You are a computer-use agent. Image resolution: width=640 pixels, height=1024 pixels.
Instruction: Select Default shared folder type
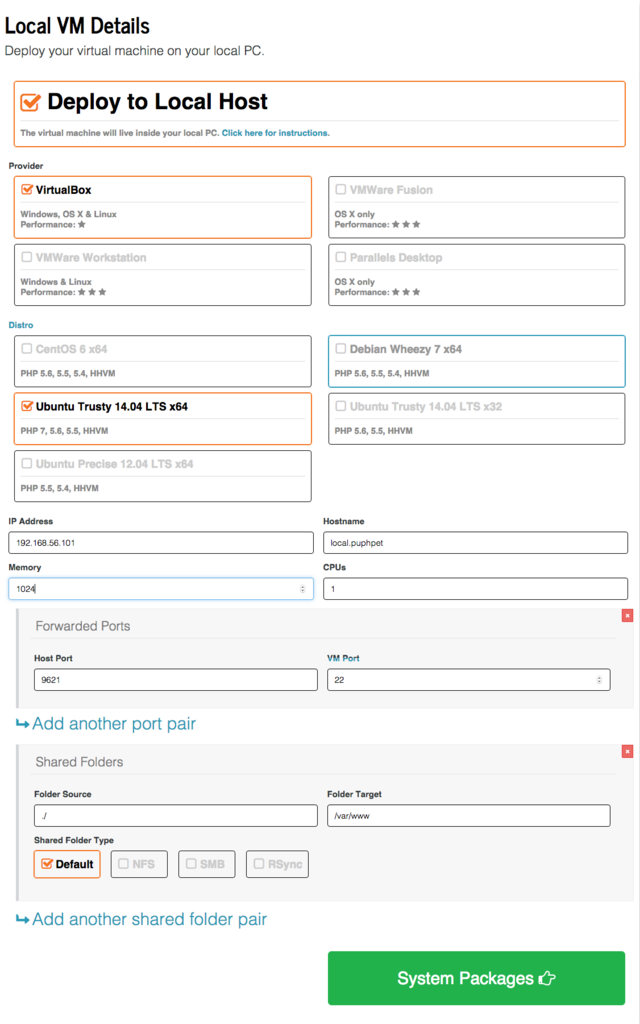point(67,864)
